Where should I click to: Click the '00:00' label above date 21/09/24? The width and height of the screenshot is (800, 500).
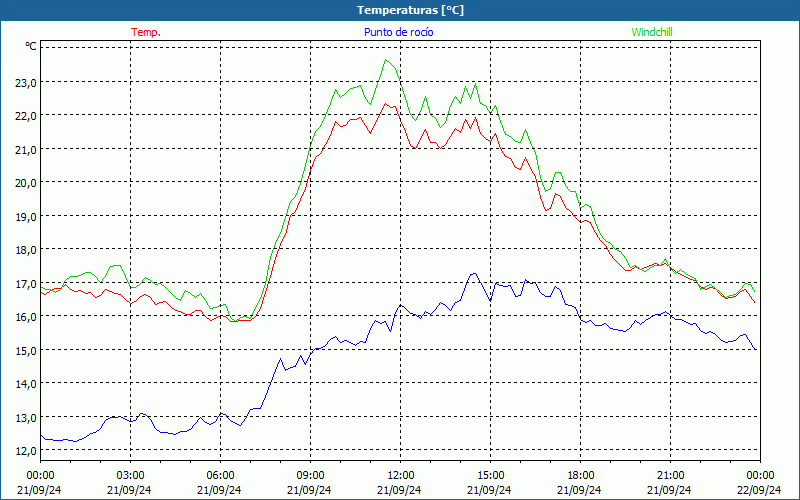pyautogui.click(x=40, y=476)
